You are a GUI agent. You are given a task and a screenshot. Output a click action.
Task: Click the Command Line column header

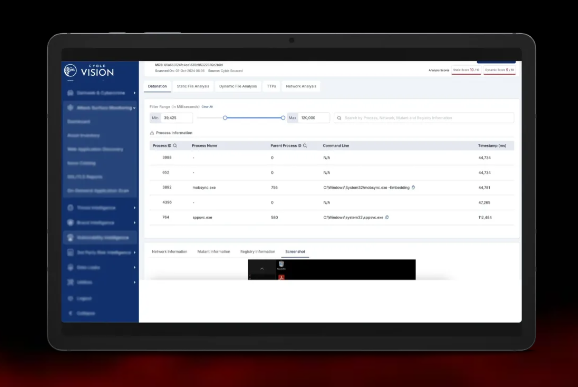coord(336,146)
